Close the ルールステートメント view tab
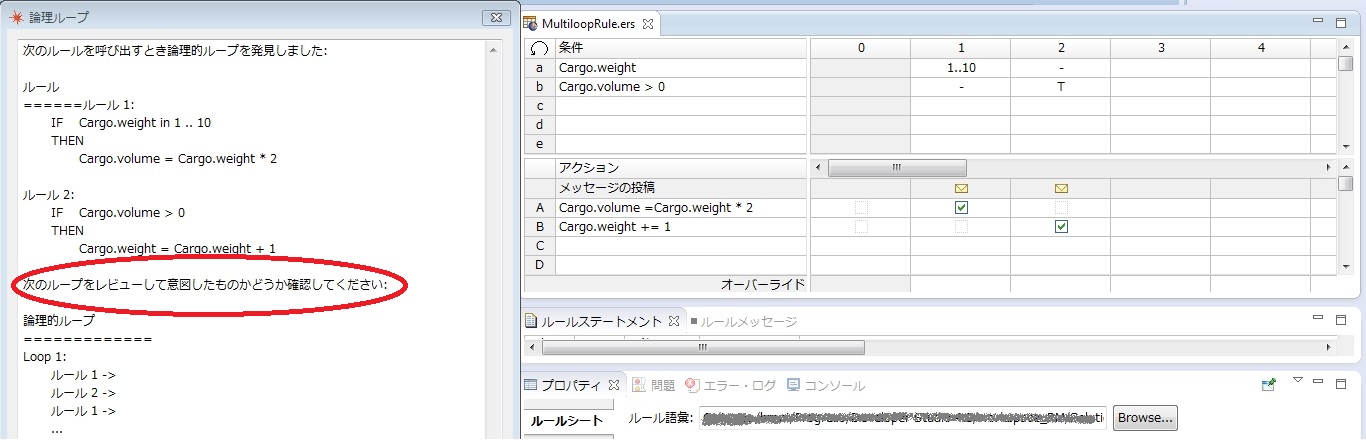 674,321
